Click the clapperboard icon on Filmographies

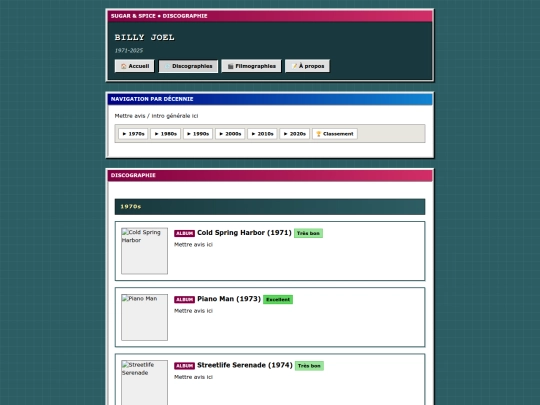click(230, 66)
